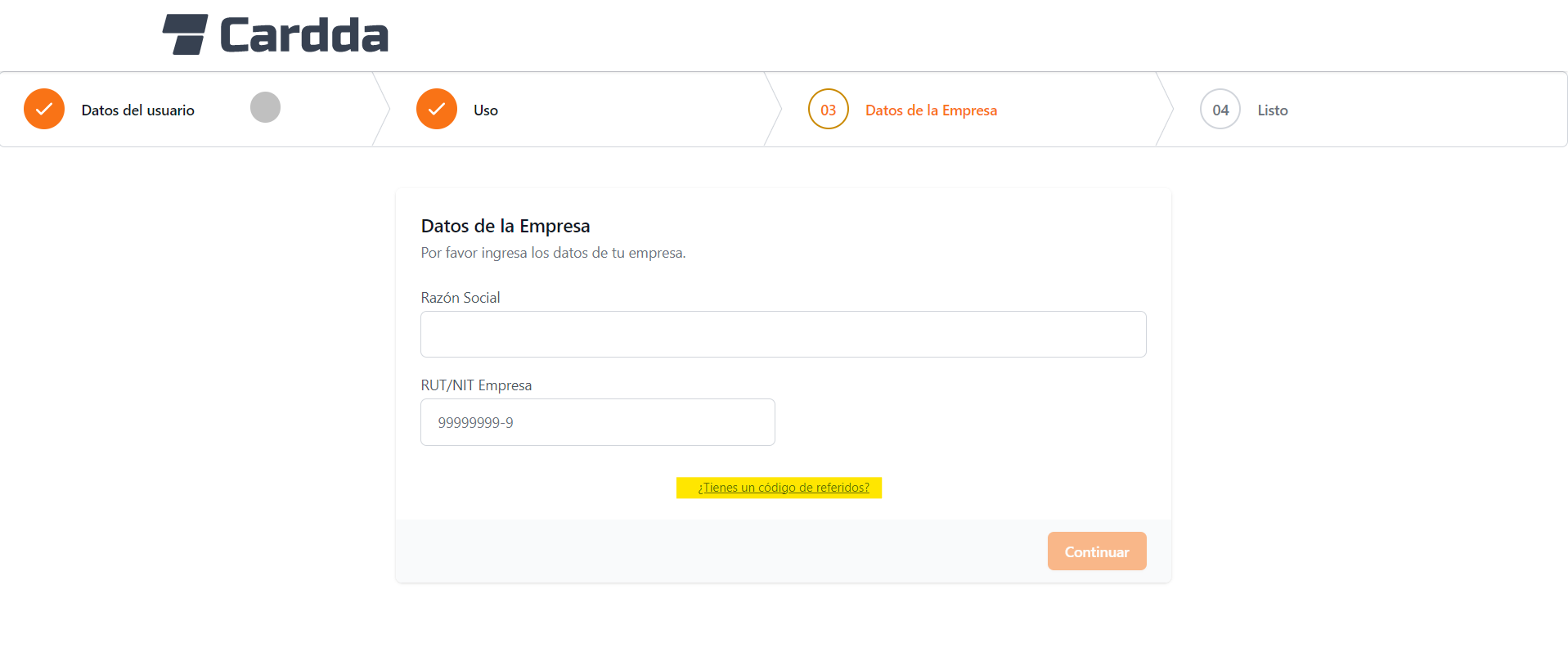Viewport: 1568px width, 648px height.
Task: Click the chevron divider after Datos del usuario
Action: 381,109
